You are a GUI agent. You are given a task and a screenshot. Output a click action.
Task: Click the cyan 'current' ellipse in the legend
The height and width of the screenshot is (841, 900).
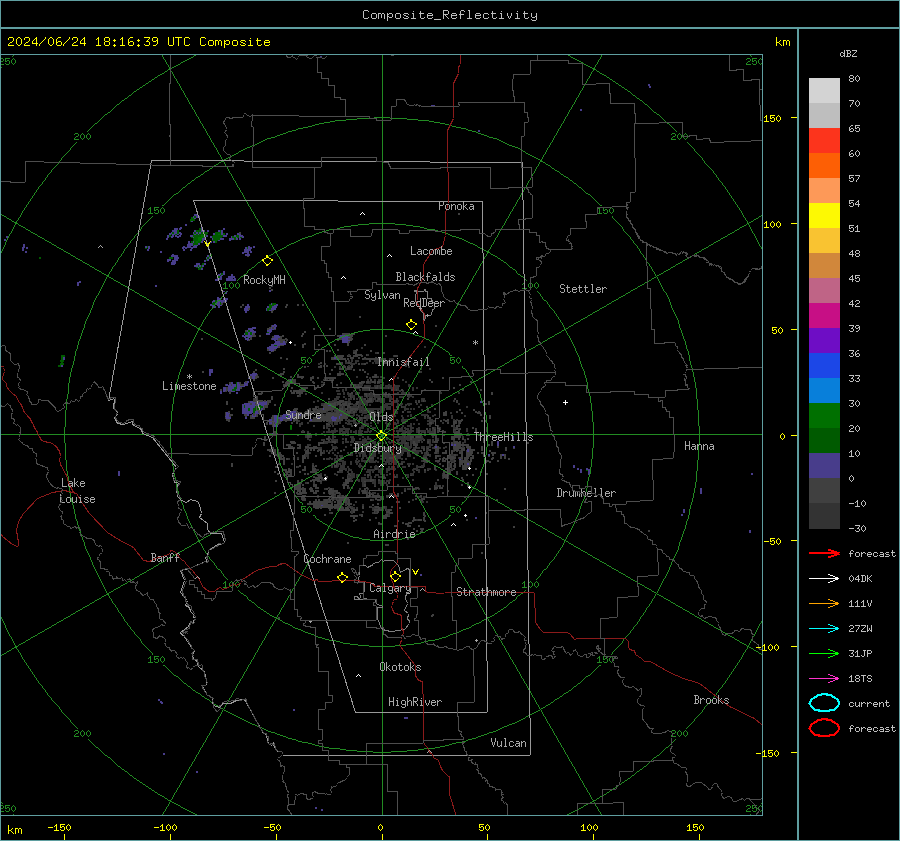point(824,703)
